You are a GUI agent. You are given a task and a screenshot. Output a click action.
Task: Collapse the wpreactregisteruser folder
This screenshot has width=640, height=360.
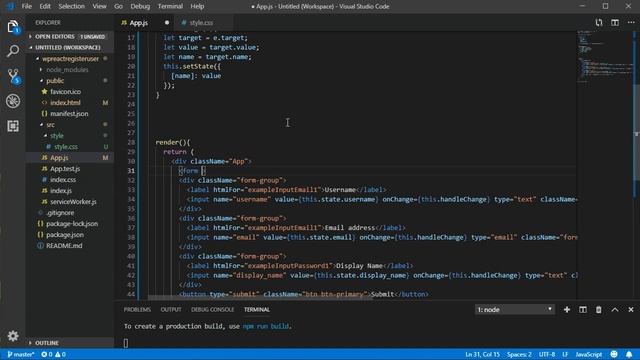pyautogui.click(x=70, y=59)
